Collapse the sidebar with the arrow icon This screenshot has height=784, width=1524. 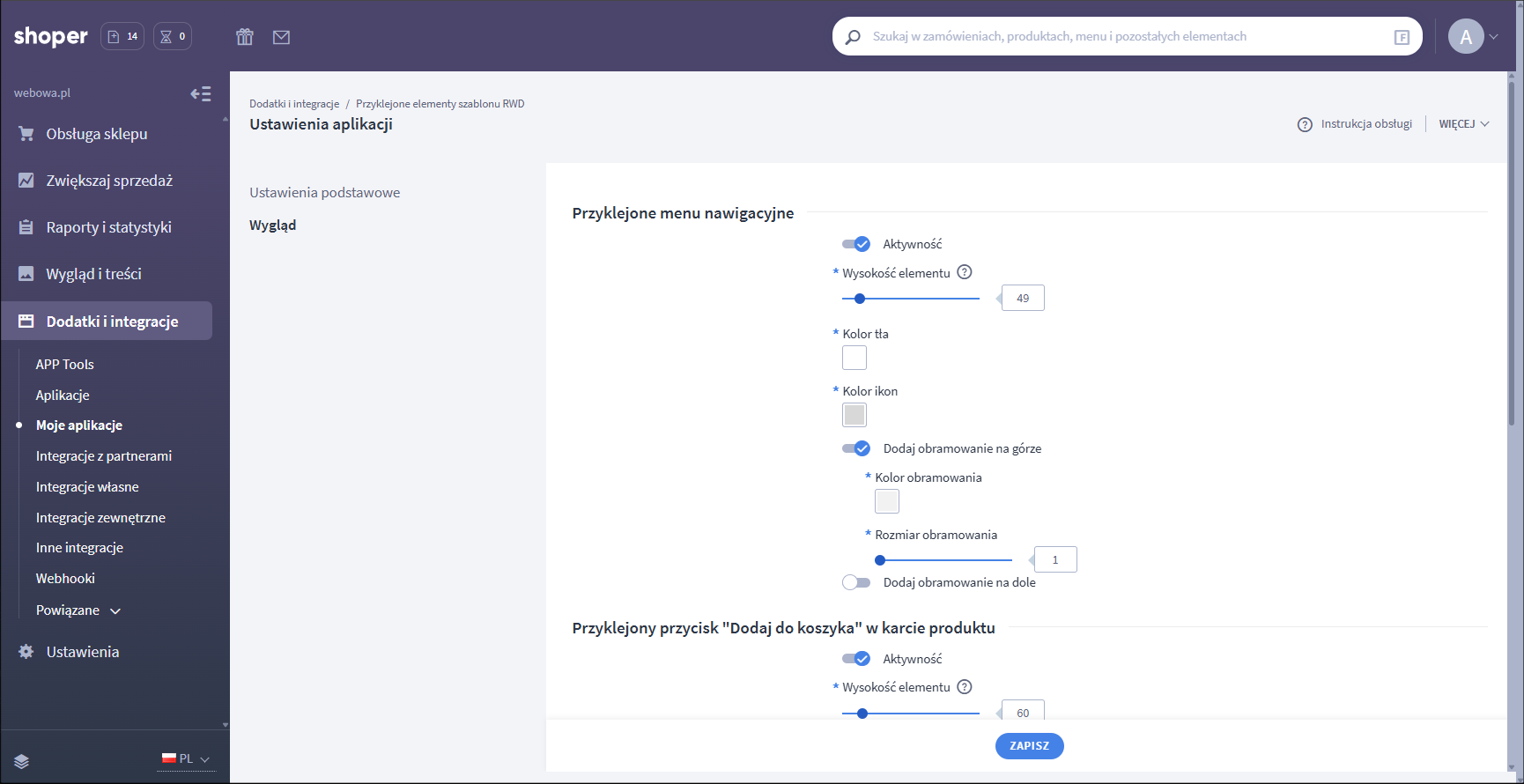tap(201, 93)
